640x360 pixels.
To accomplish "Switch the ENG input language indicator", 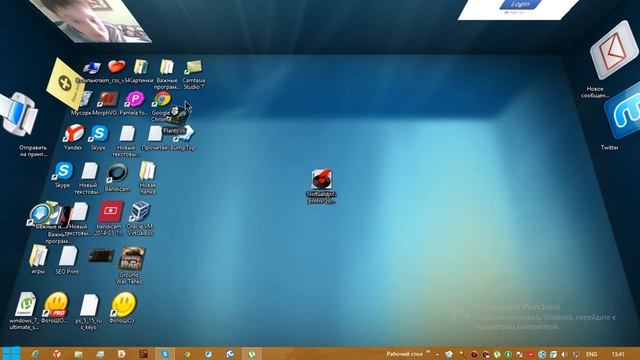I will 591,354.
